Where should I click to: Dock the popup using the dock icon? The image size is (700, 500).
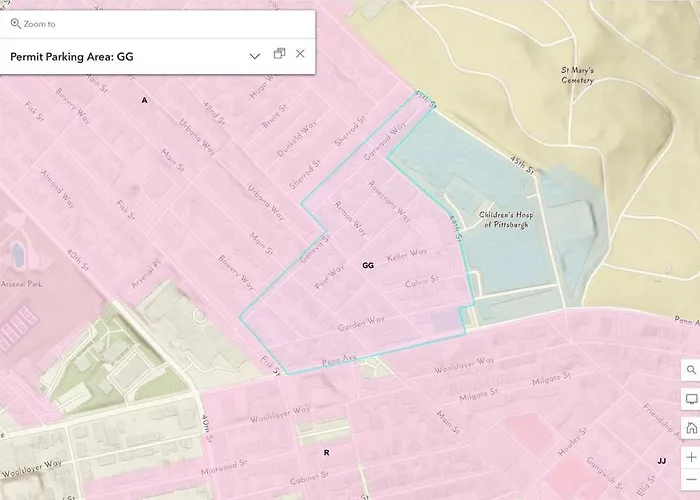tap(279, 54)
